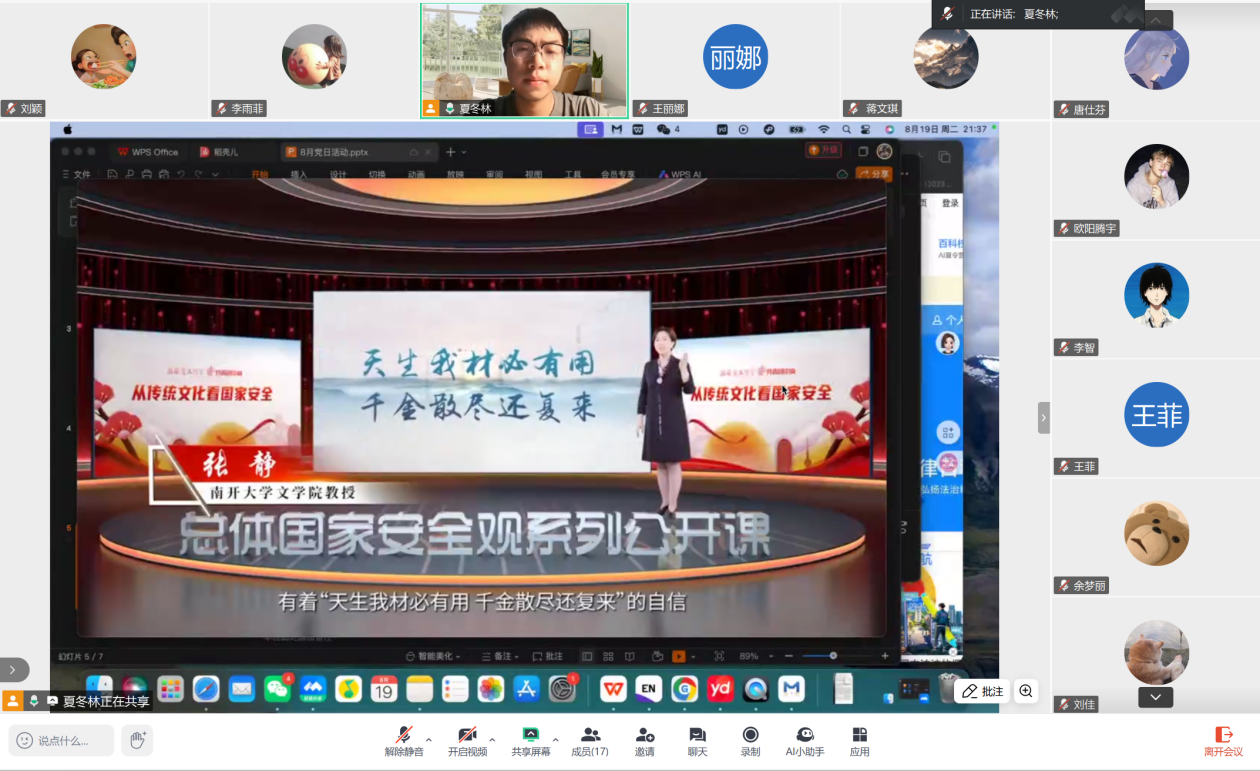Expand the arrow next to 开启视频
This screenshot has width=1260, height=771.
point(492,740)
